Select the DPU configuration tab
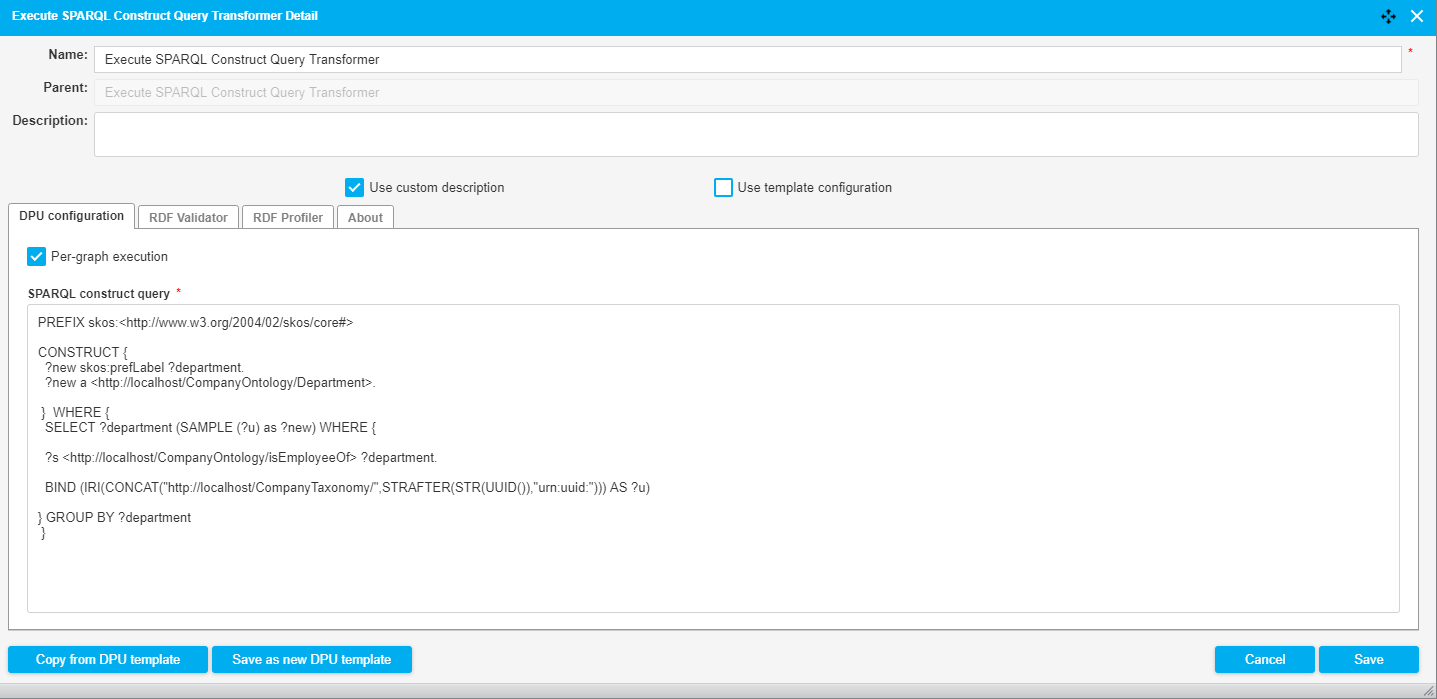The height and width of the screenshot is (699, 1437). coord(71,216)
